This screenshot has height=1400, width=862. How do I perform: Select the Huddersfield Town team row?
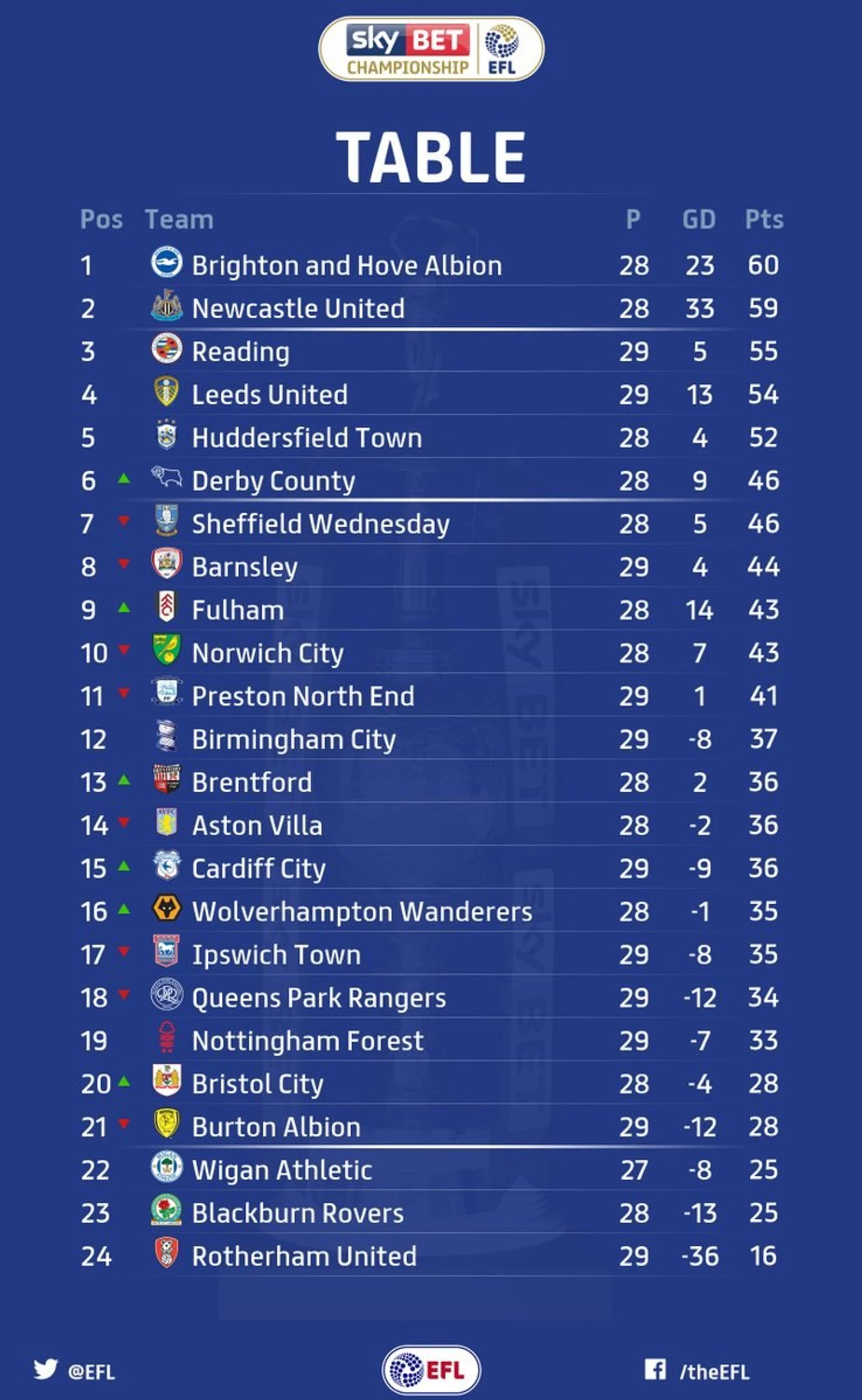[x=431, y=437]
